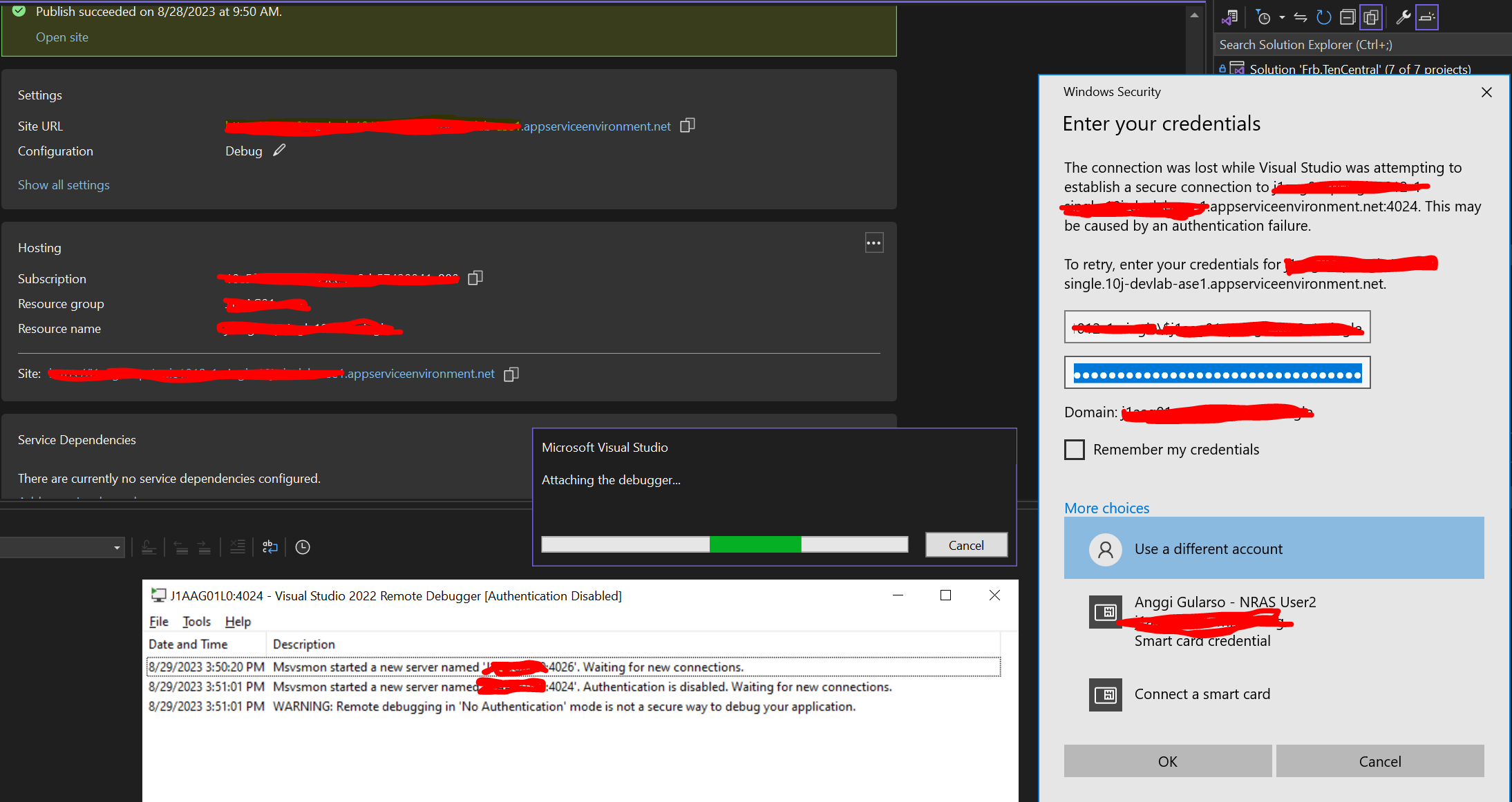Open Tools menu in Remote Debugger
The width and height of the screenshot is (1512, 802).
[x=196, y=622]
